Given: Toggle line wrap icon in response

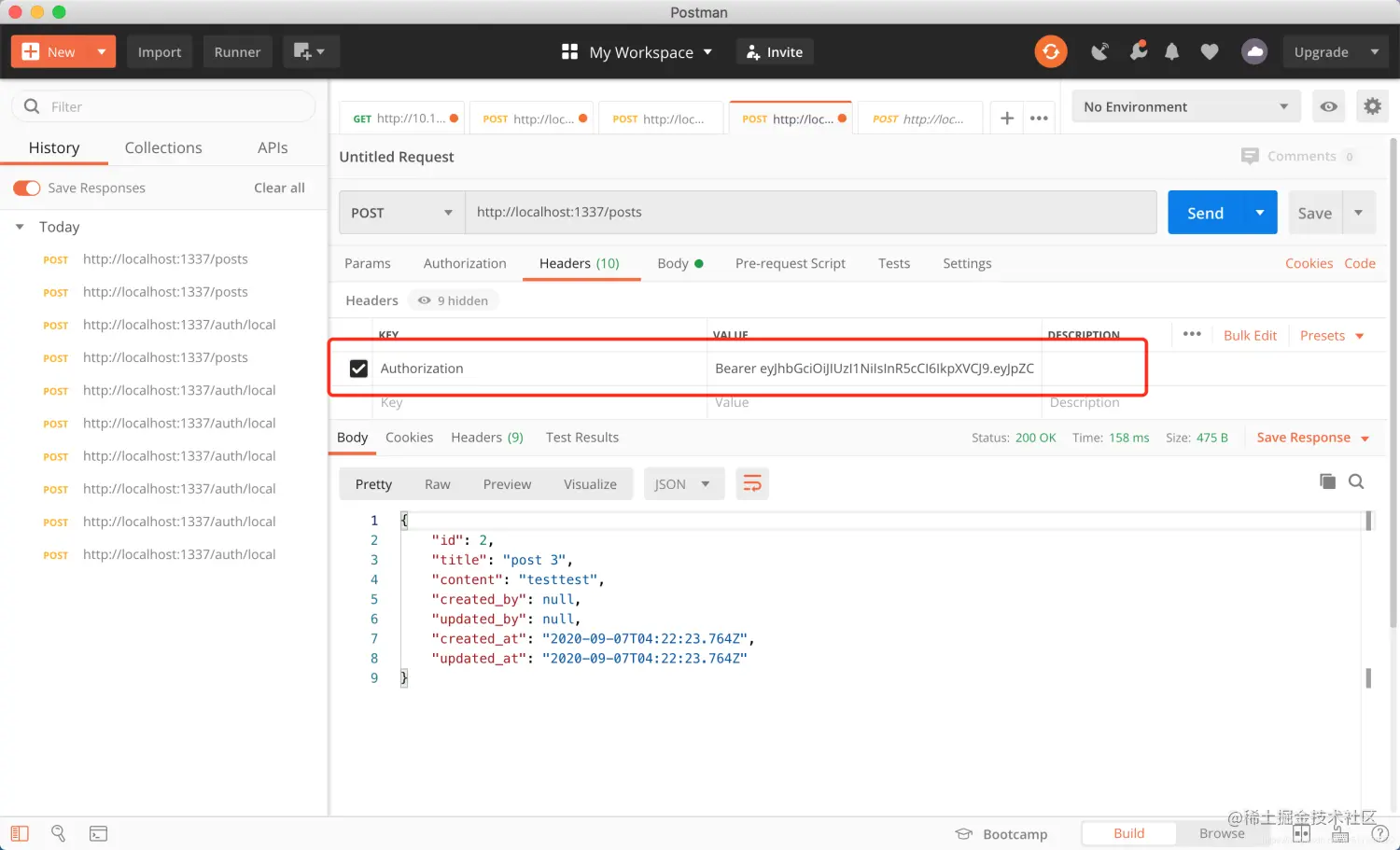Looking at the screenshot, I should click(752, 483).
